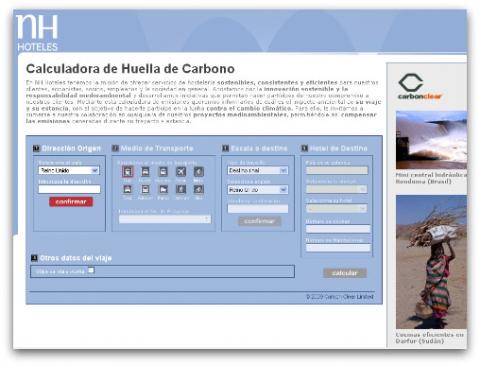
Task: Click the number of rooms input field
Action: click(x=338, y=248)
